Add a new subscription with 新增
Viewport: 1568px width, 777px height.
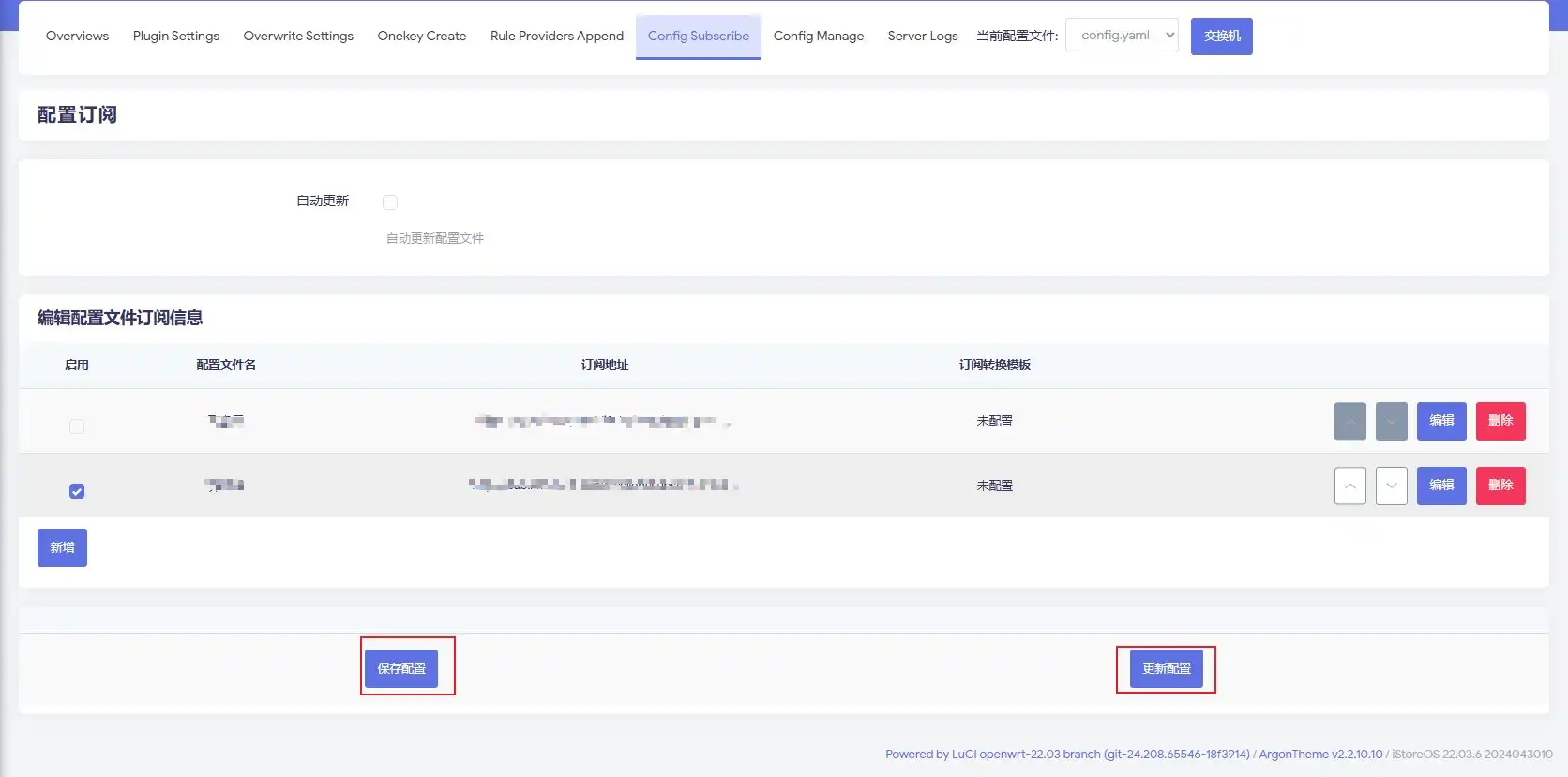[x=62, y=547]
